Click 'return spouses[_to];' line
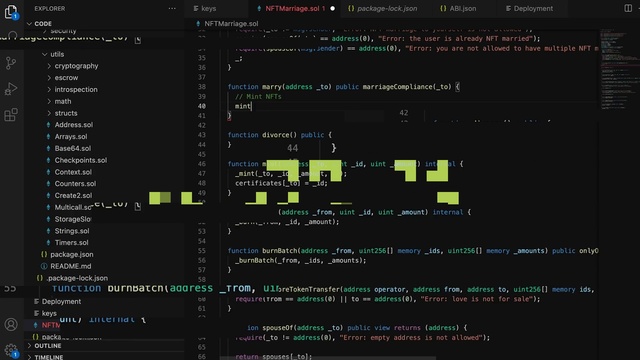This screenshot has height=360, width=640. coord(273,357)
